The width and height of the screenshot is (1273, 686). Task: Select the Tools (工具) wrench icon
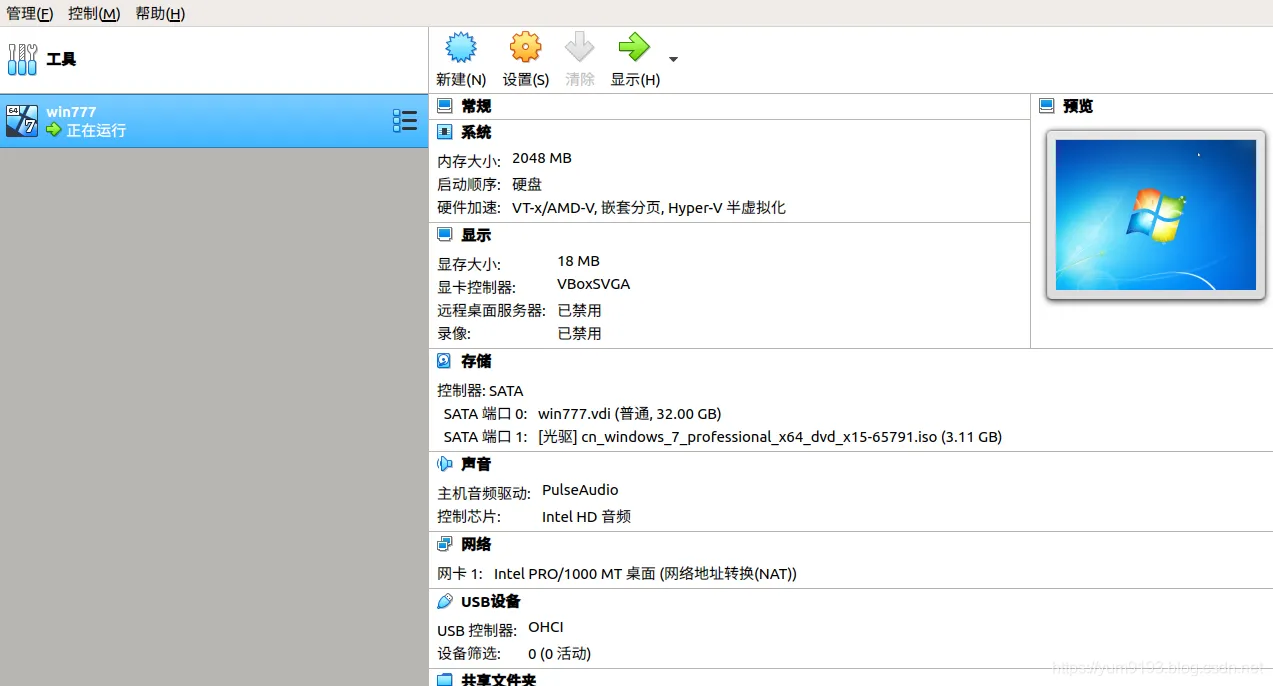click(x=22, y=59)
